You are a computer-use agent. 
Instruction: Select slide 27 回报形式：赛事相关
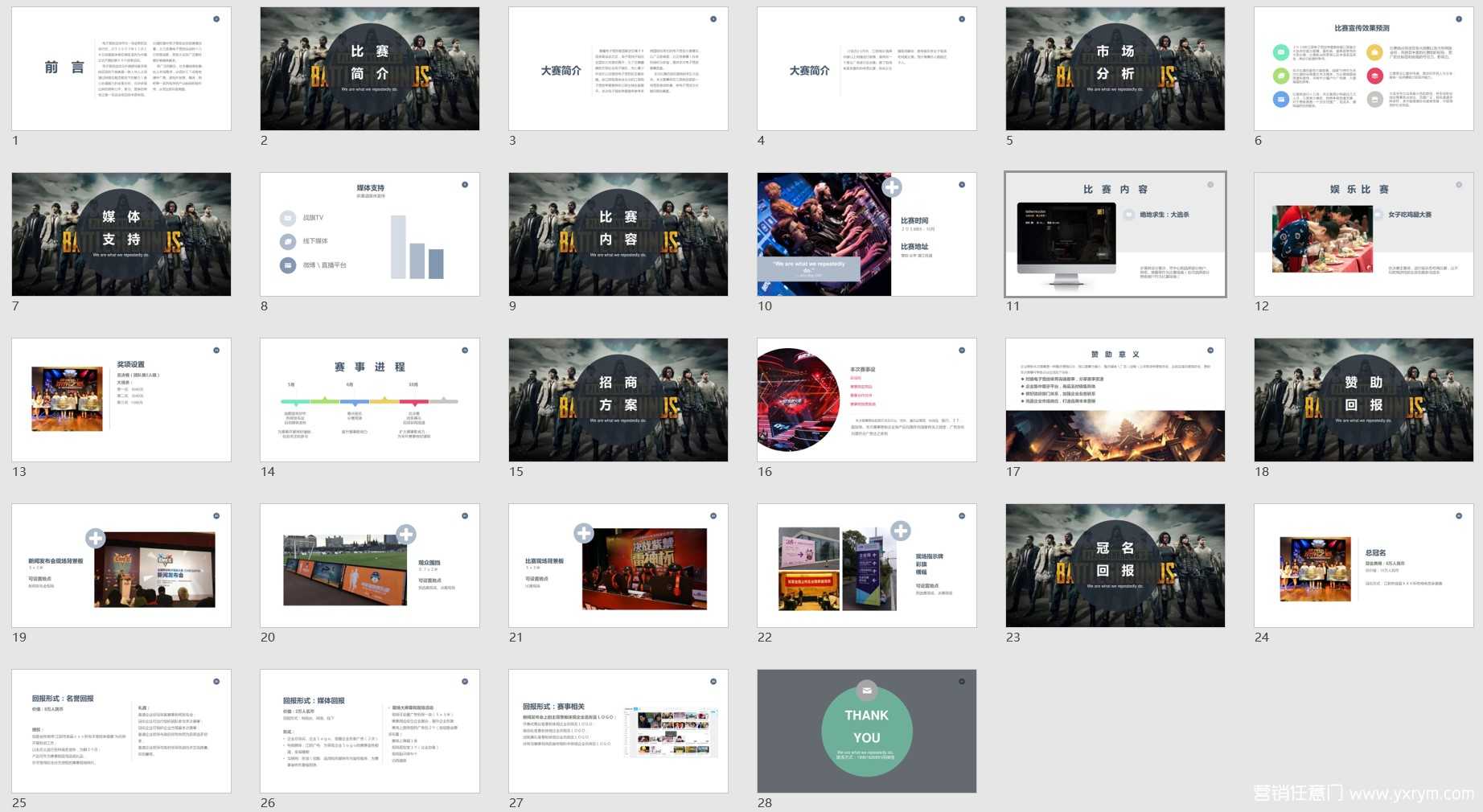click(618, 731)
